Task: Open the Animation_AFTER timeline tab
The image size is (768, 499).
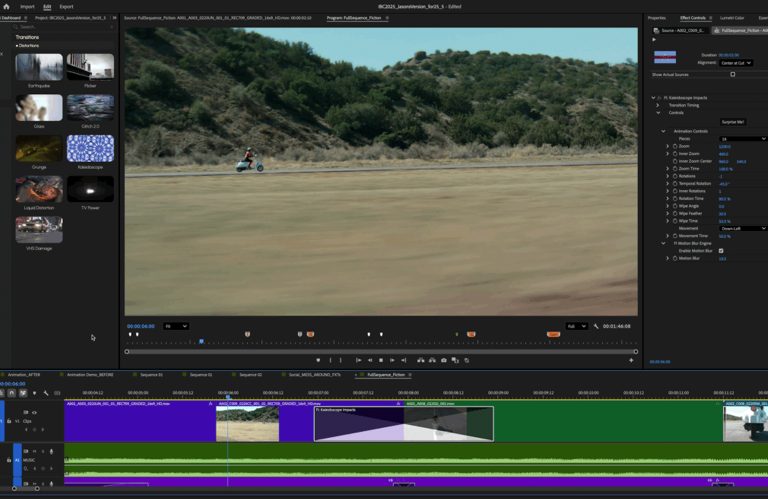Action: click(x=24, y=375)
